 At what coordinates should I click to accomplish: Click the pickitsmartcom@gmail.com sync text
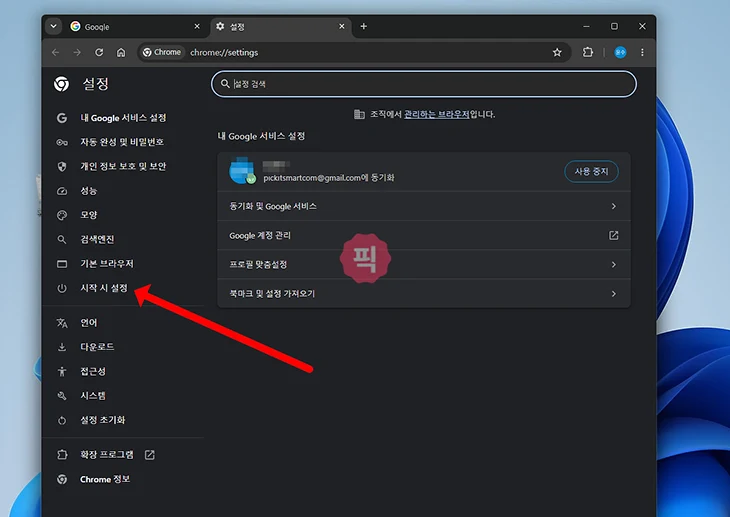tap(329, 177)
